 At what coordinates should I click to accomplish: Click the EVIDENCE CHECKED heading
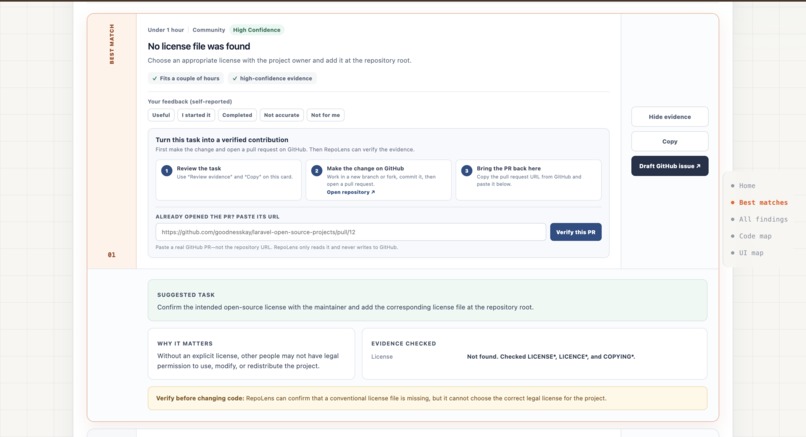pos(404,343)
